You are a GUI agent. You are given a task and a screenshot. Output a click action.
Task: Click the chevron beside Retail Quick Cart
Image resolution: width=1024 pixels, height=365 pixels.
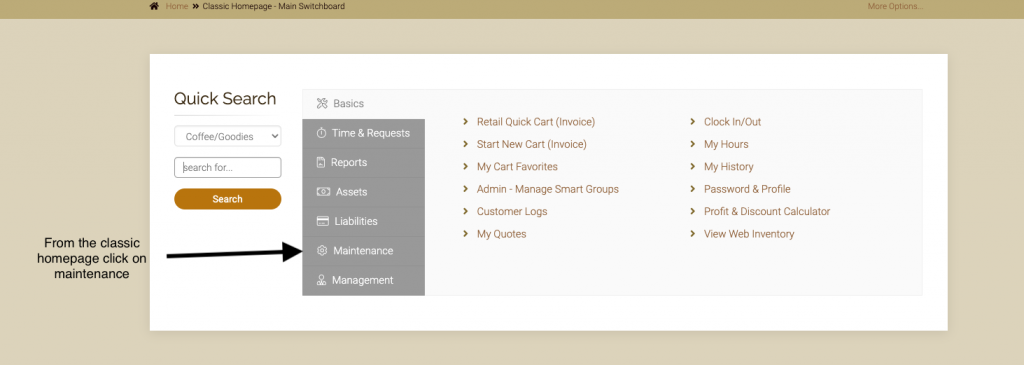point(466,121)
